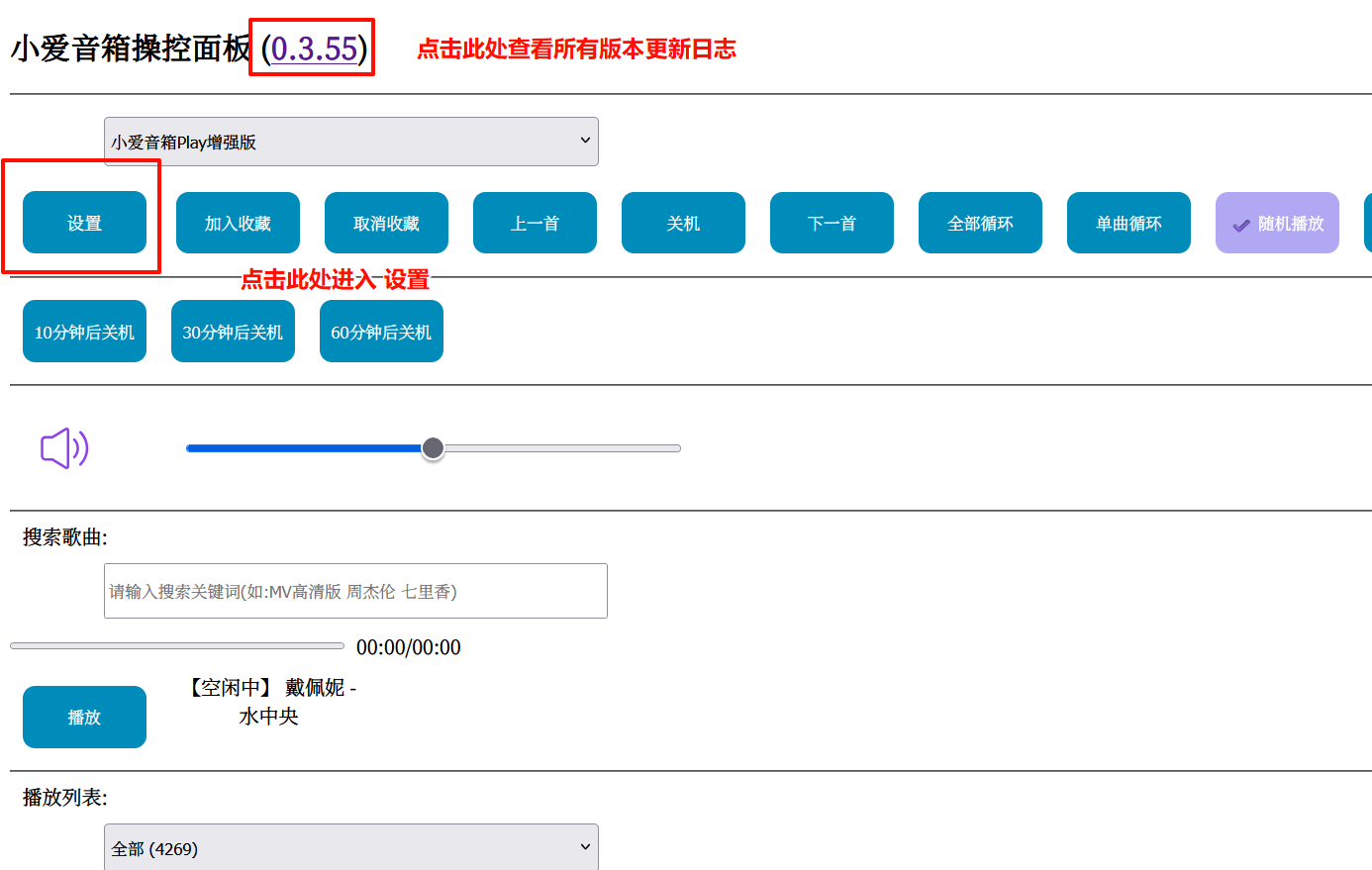This screenshot has height=870, width=1372.
Task: Enable 全部循环 repeat all mode
Action: point(980,223)
